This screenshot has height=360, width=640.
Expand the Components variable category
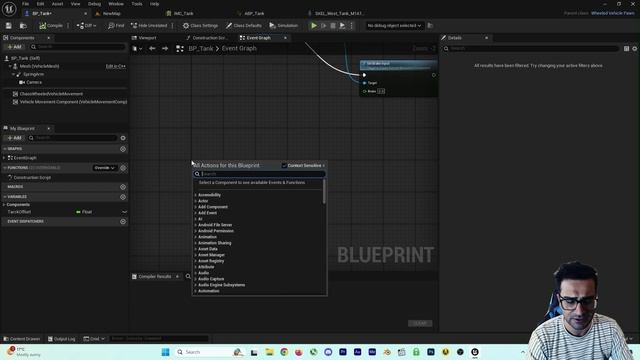point(4,204)
